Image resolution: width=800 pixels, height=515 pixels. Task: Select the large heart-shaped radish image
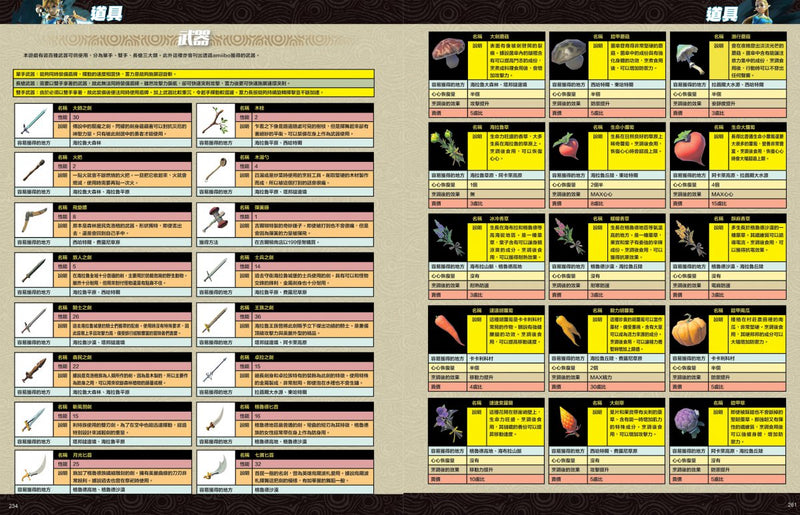[689, 146]
